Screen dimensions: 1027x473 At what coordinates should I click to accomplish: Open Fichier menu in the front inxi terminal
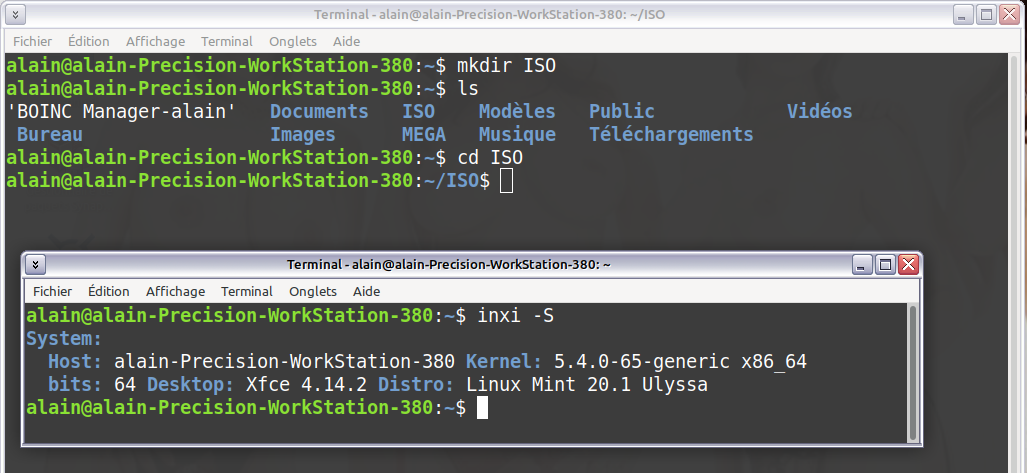click(x=52, y=291)
